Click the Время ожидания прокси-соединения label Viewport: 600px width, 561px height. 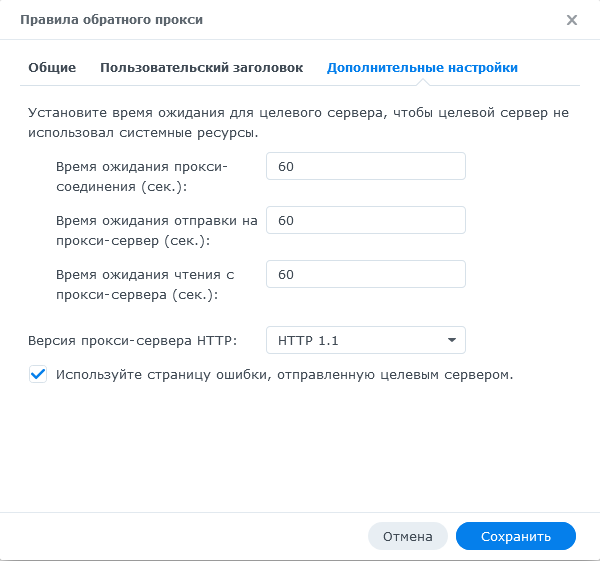coord(142,177)
